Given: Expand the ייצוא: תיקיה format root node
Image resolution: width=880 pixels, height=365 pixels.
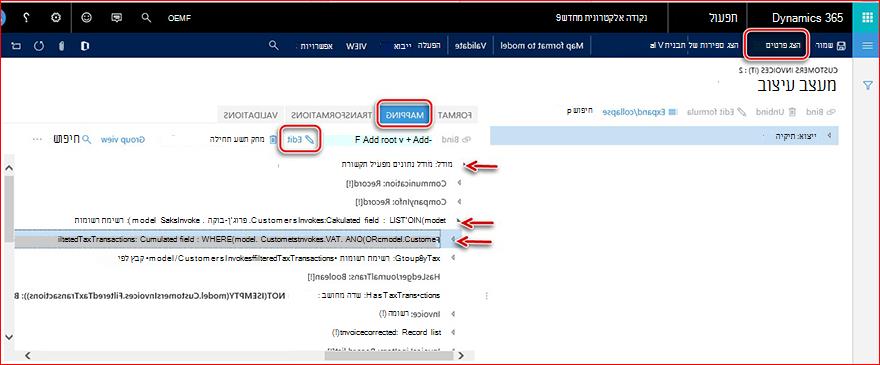Looking at the screenshot, I should tap(829, 135).
